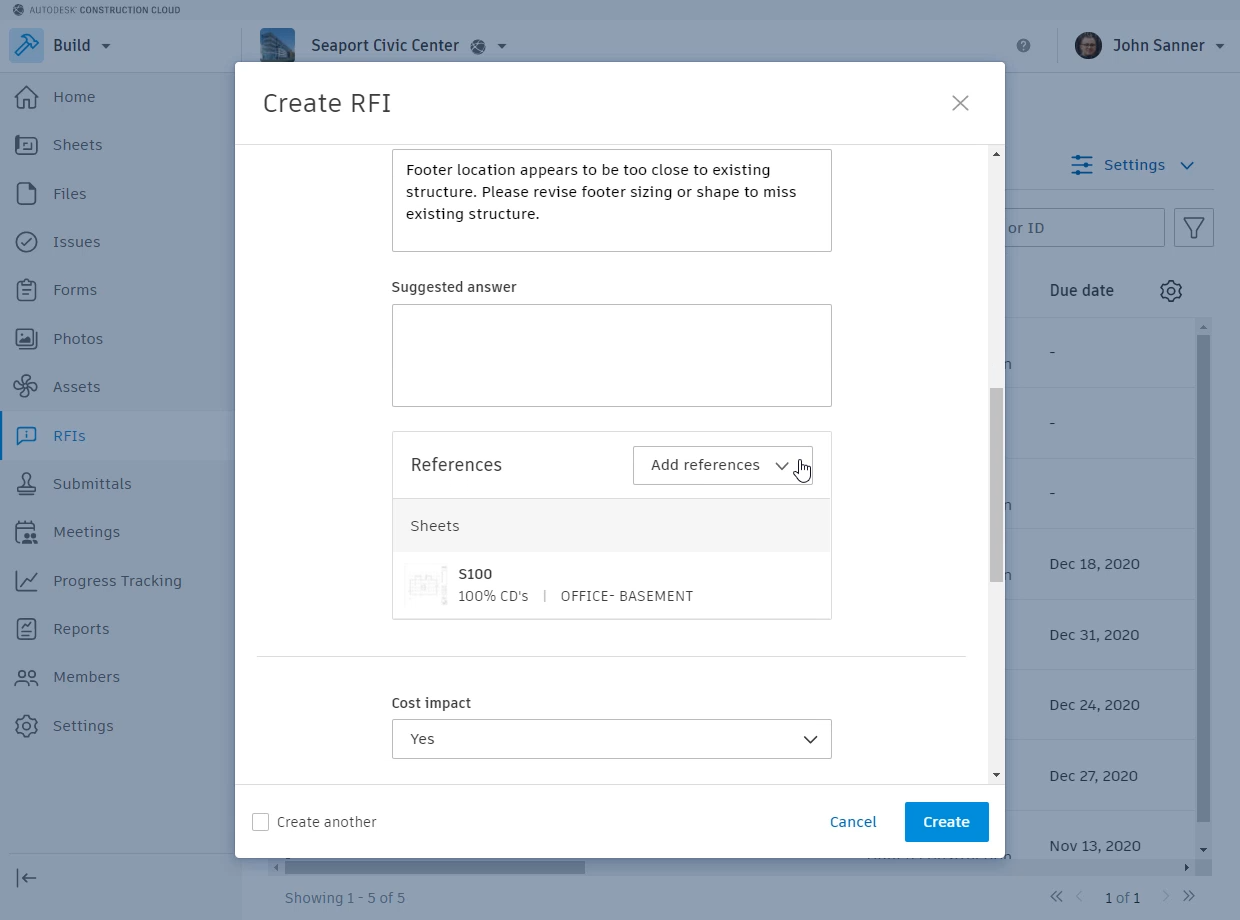Open the help question mark icon
Image resolution: width=1240 pixels, height=920 pixels.
(x=1025, y=44)
